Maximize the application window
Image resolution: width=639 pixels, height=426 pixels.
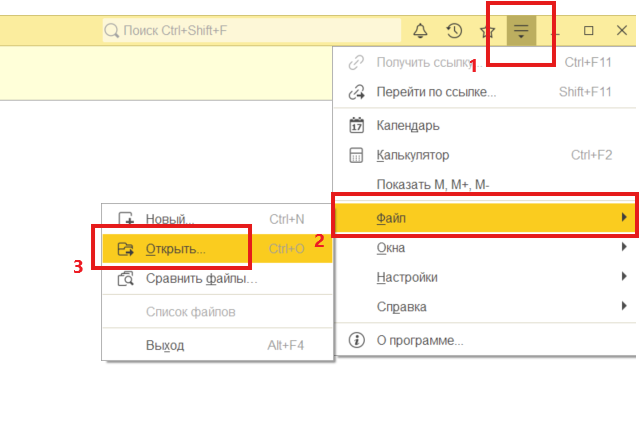pos(588,31)
